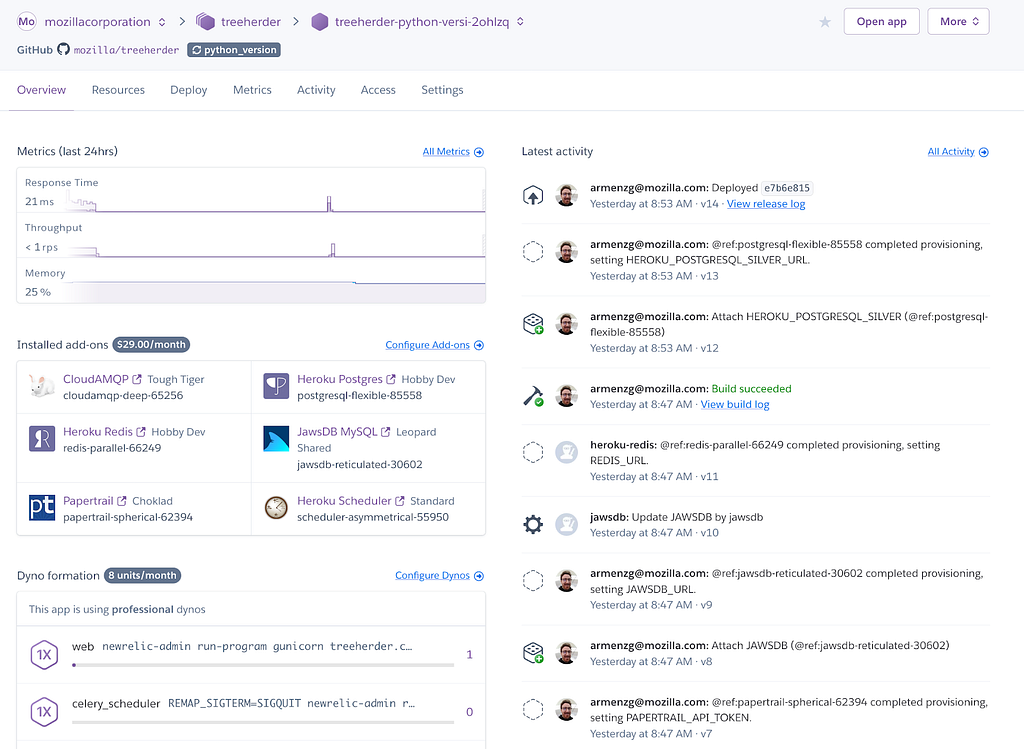Click the deploy upload icon for e7b6e815

[x=533, y=195]
